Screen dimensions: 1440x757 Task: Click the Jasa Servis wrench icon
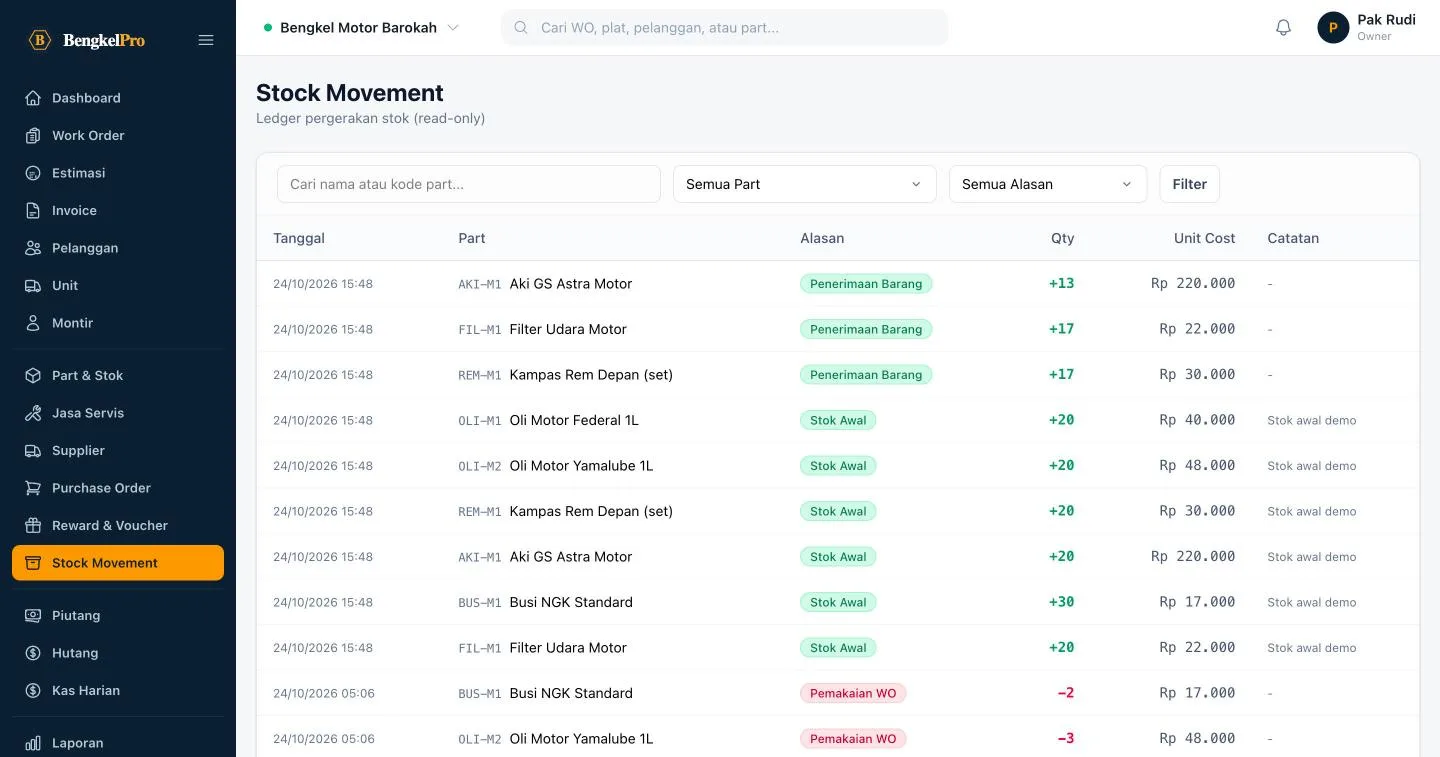(x=33, y=413)
